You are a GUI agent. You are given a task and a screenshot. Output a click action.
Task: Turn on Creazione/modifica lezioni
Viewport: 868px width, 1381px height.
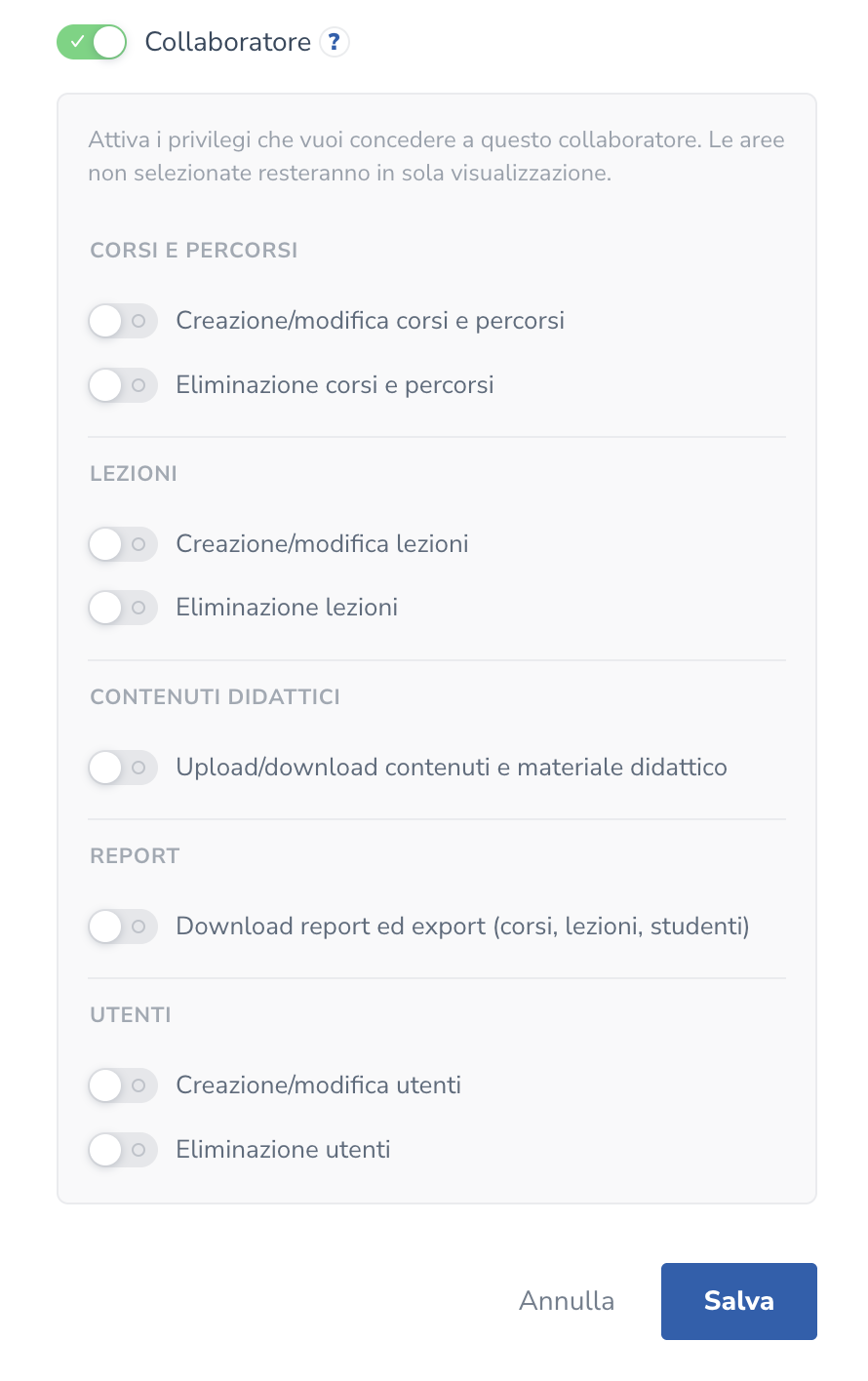pyautogui.click(x=123, y=544)
